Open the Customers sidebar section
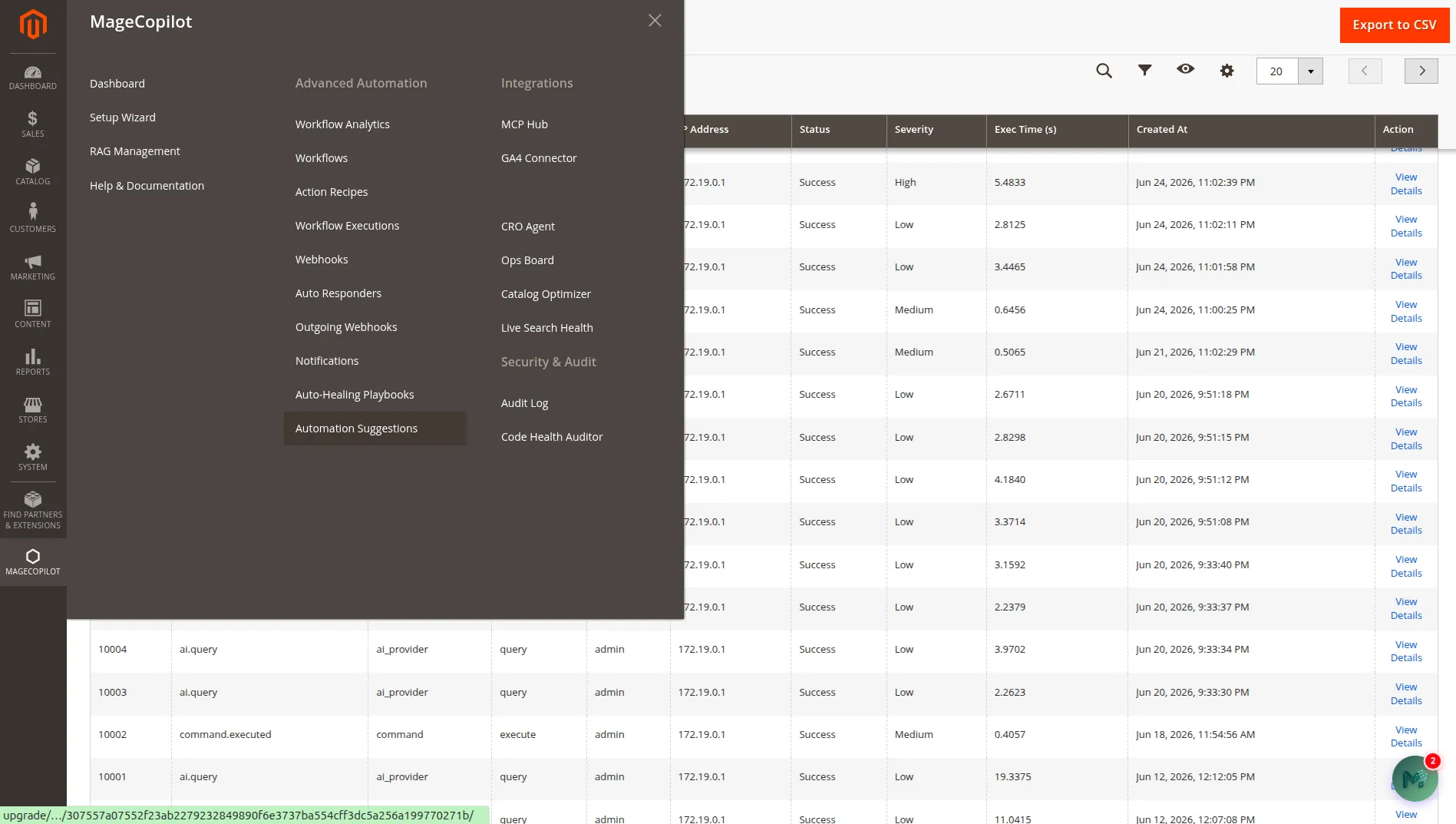 click(x=33, y=220)
